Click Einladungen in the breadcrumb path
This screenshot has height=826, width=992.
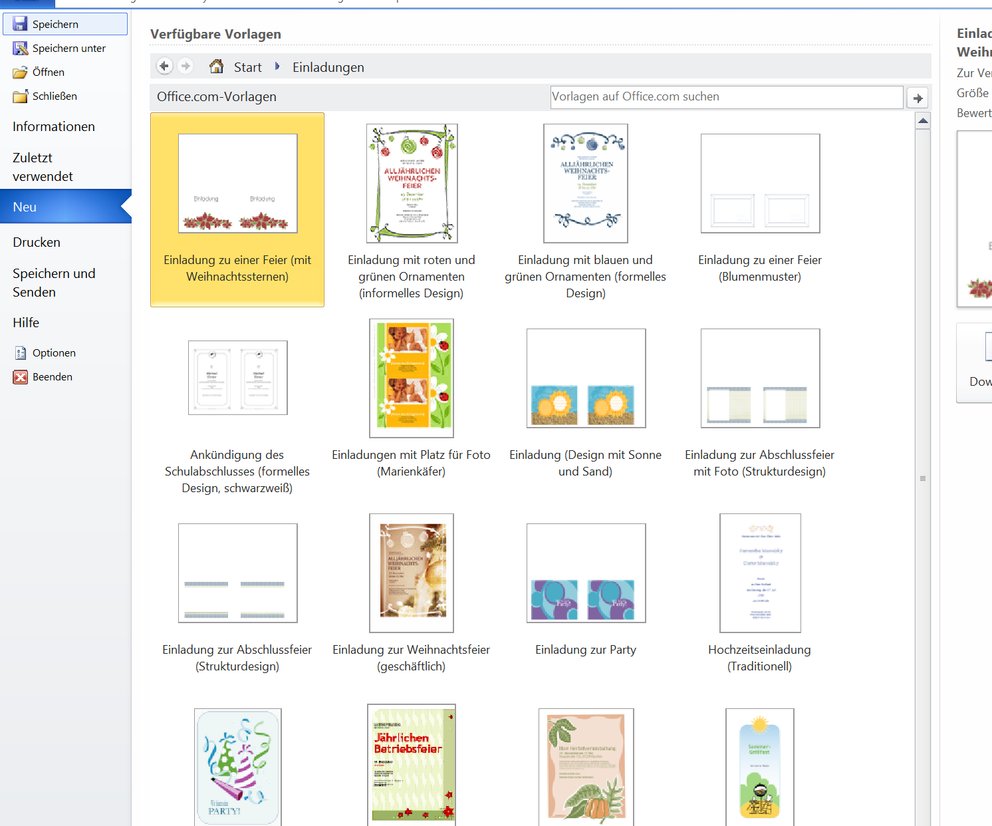(328, 67)
